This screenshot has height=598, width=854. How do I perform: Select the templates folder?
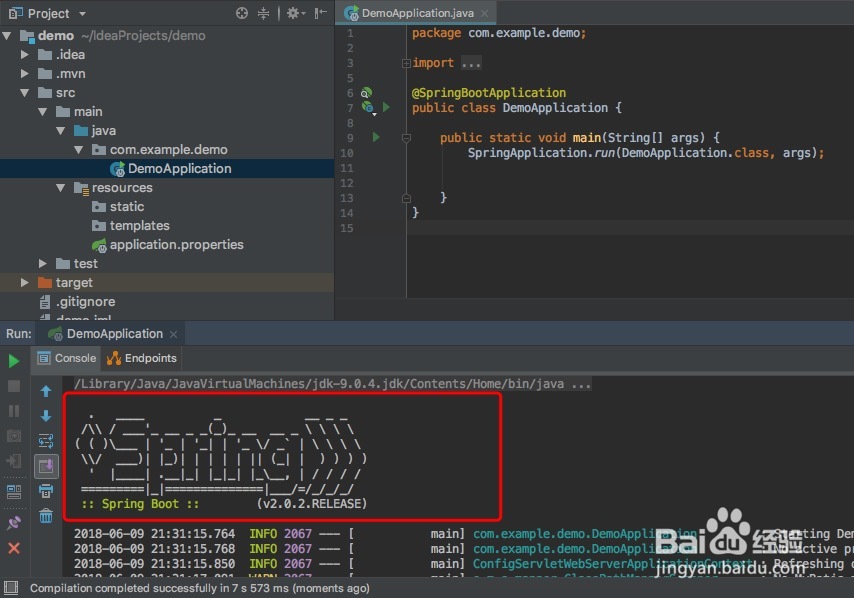pyautogui.click(x=131, y=225)
